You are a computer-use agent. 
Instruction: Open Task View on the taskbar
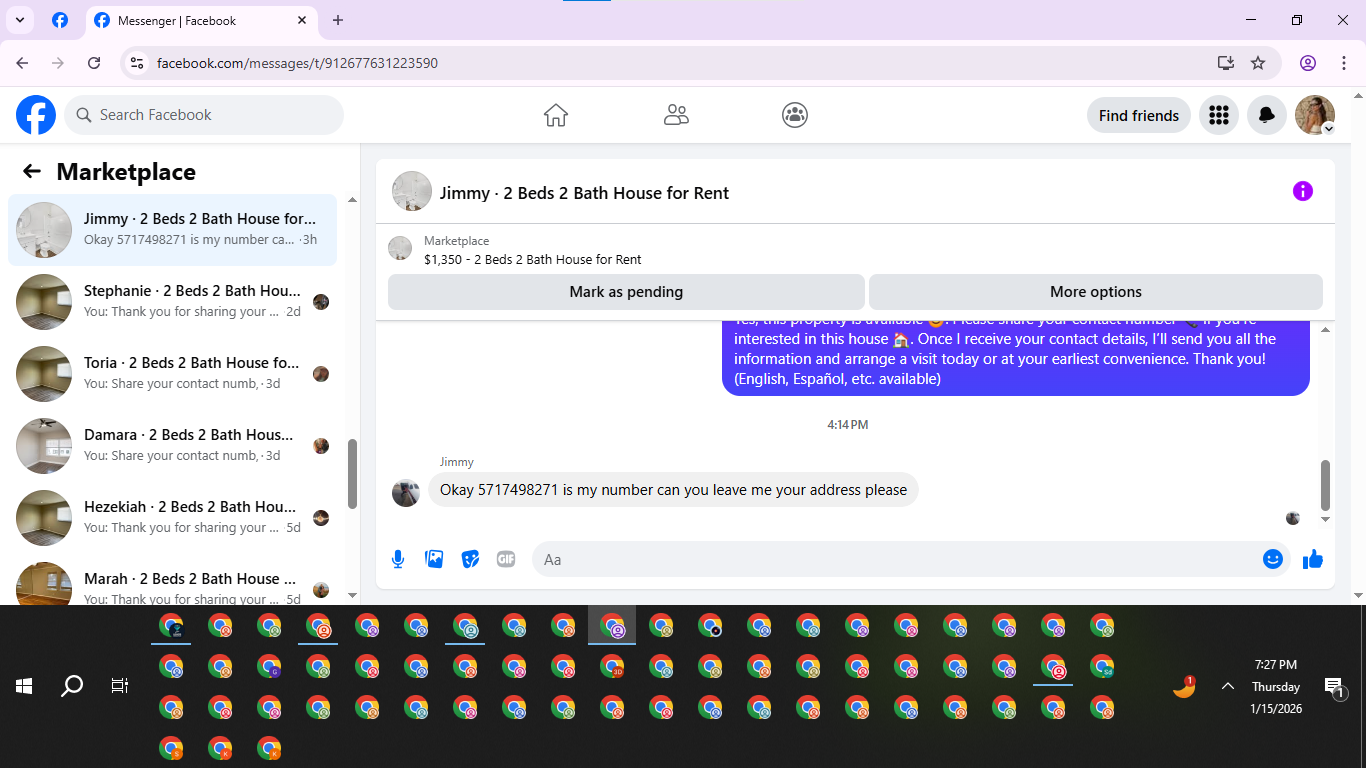tap(120, 686)
